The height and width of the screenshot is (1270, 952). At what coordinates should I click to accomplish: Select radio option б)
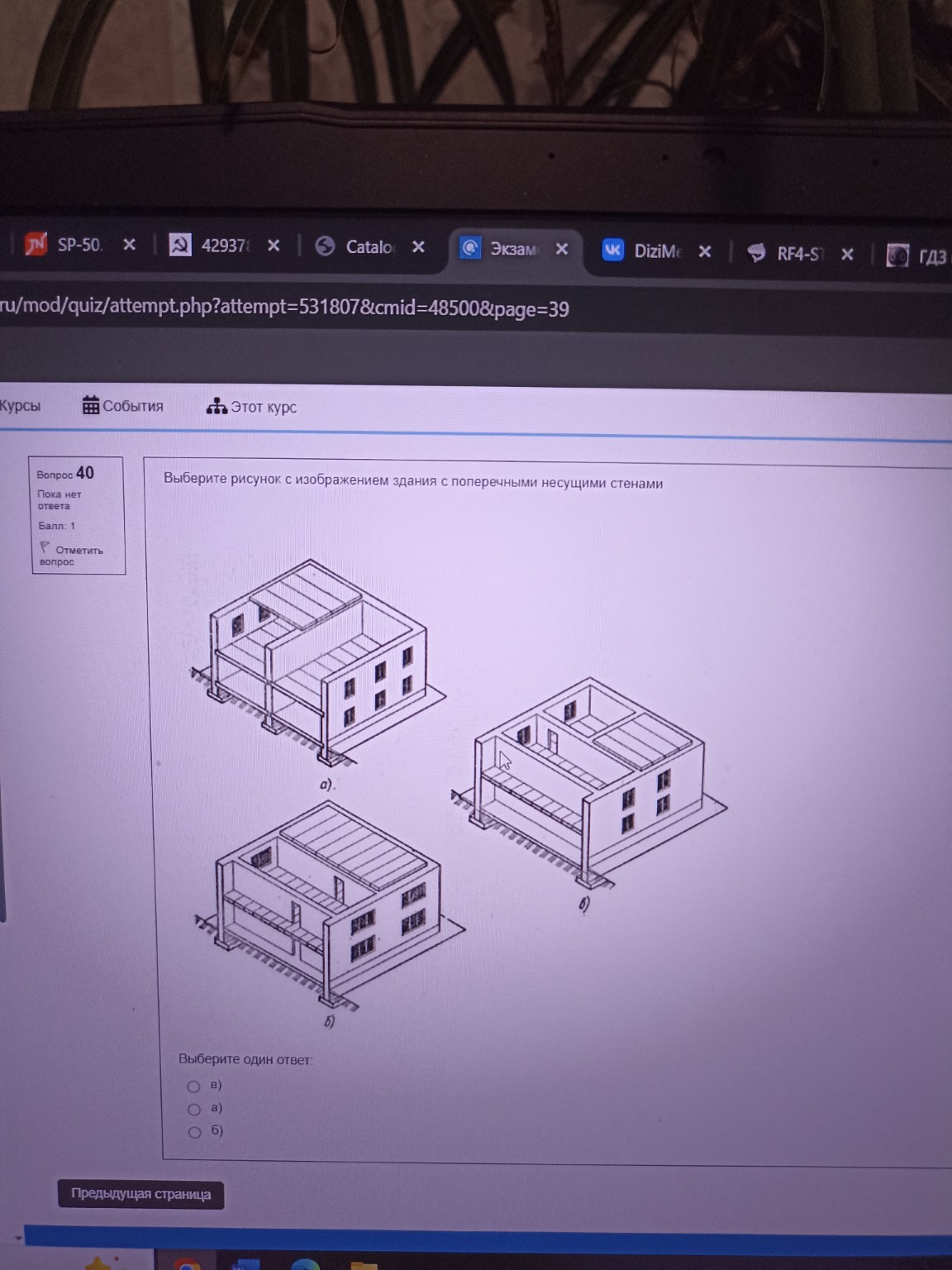pyautogui.click(x=195, y=1132)
